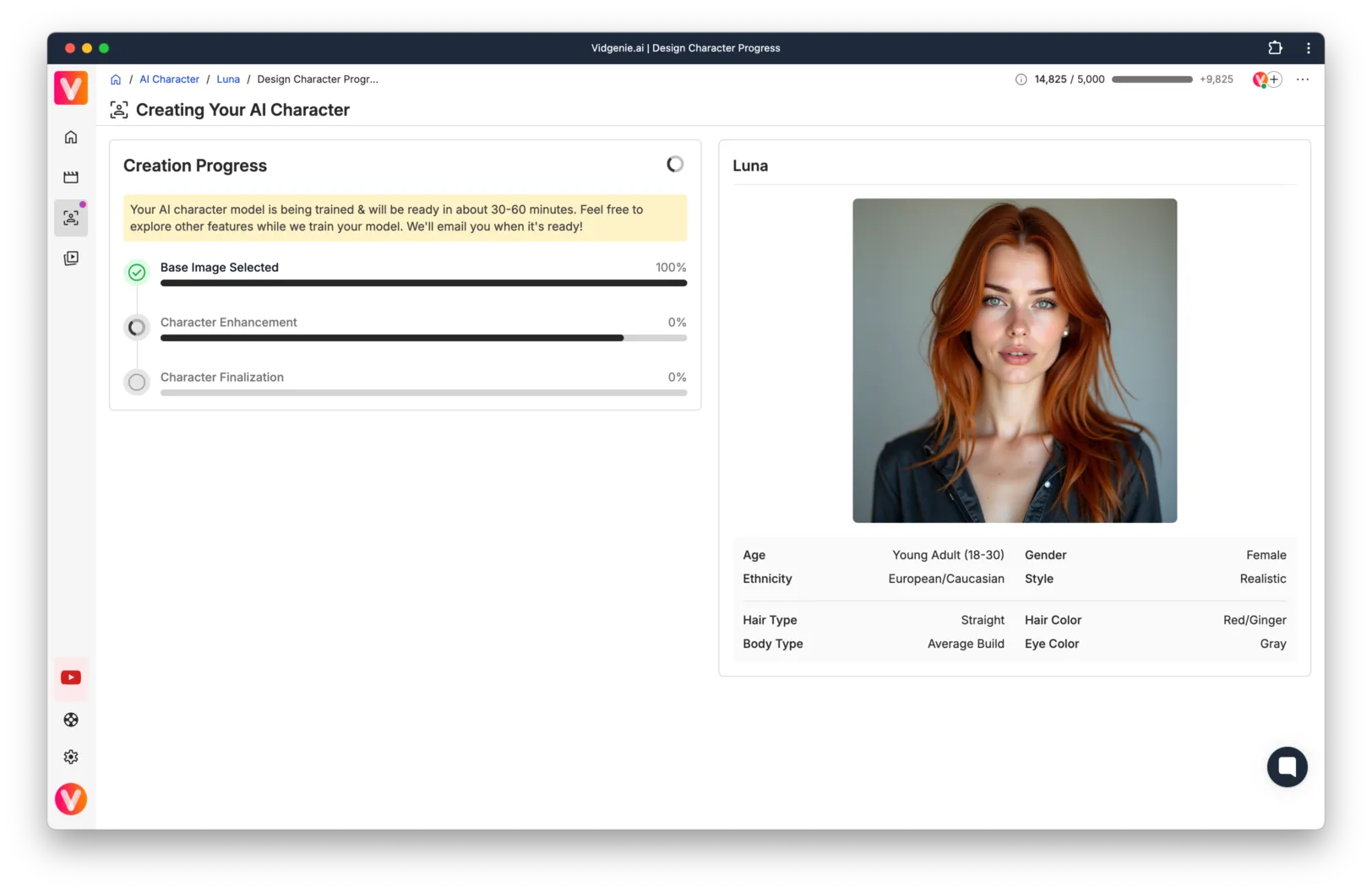Open the horizontal three-dot more menu
The width and height of the screenshot is (1372, 892).
[1303, 79]
